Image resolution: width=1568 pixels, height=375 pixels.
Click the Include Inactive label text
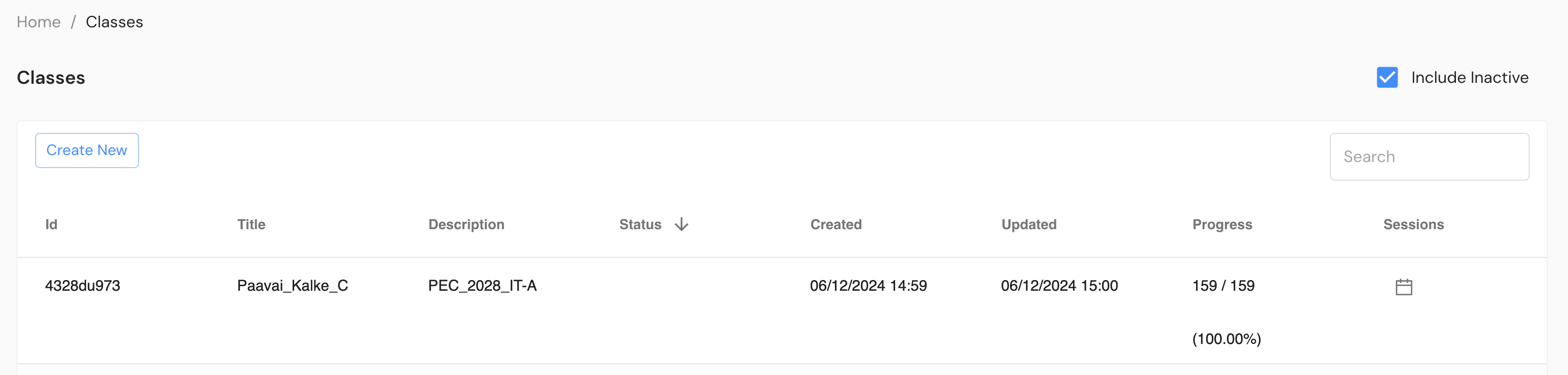[1469, 77]
